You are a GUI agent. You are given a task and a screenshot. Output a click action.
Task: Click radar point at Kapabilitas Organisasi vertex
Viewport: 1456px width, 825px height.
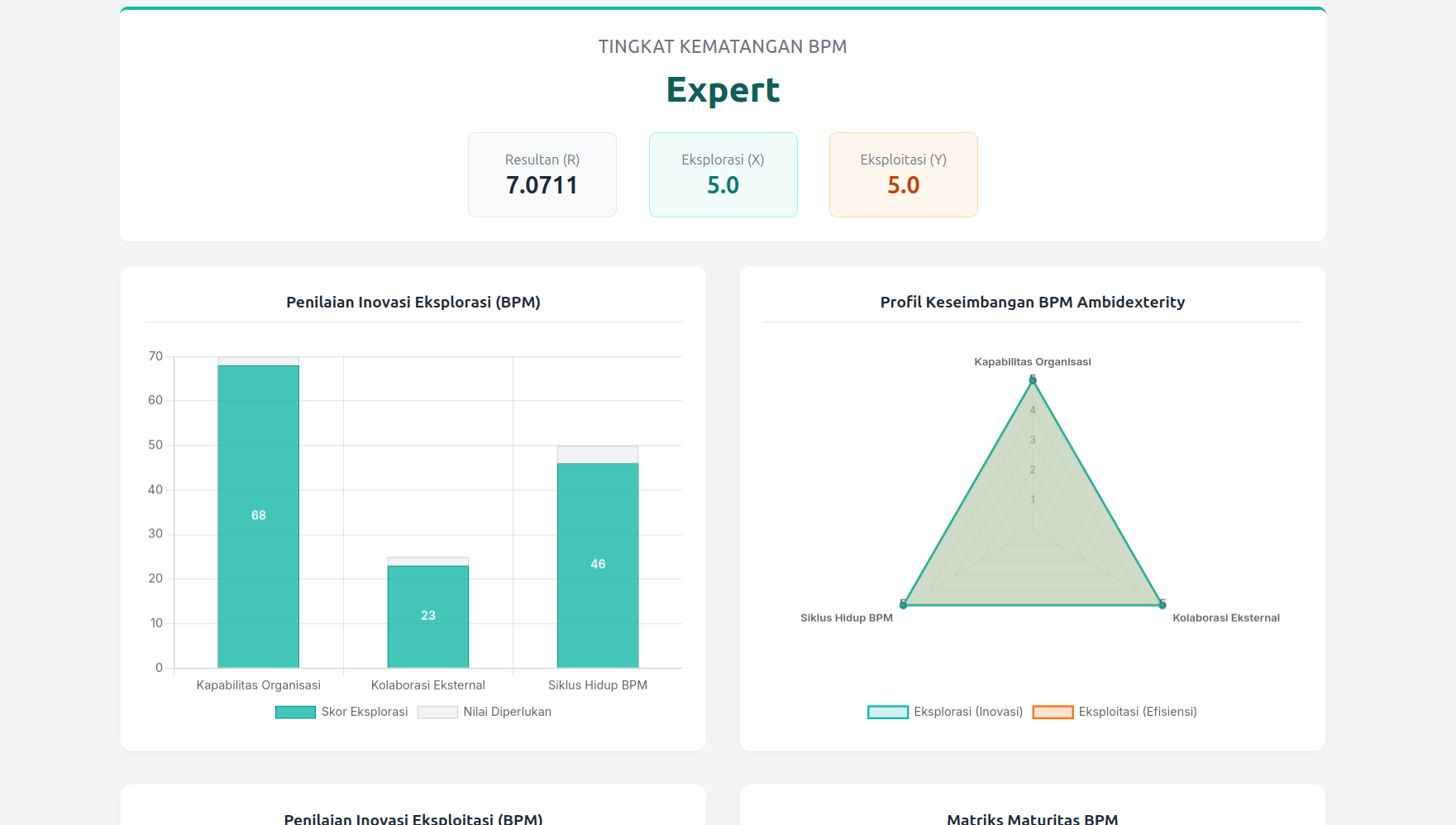click(x=1032, y=380)
